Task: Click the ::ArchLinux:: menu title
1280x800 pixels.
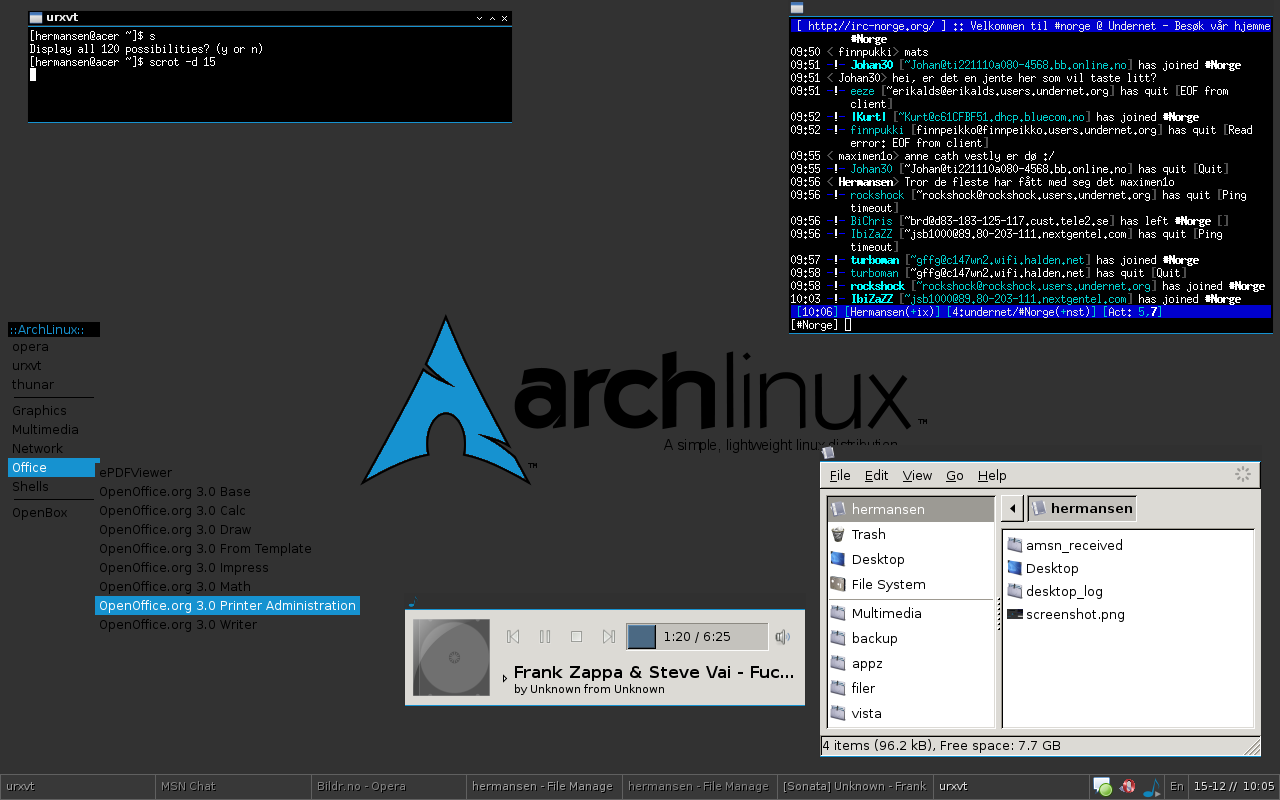Action: tap(54, 330)
